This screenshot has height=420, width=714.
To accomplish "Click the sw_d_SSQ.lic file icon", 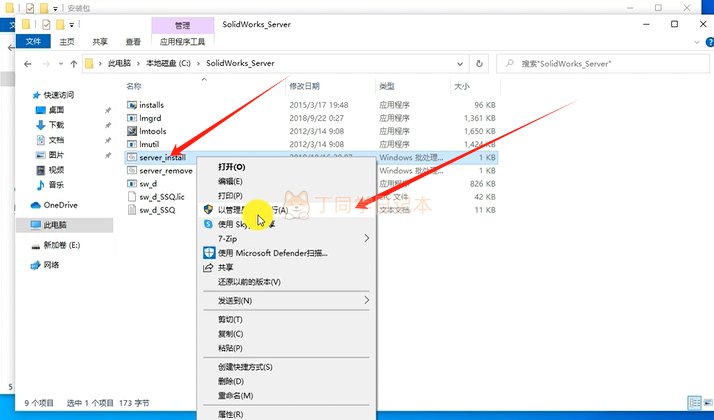I will [132, 197].
